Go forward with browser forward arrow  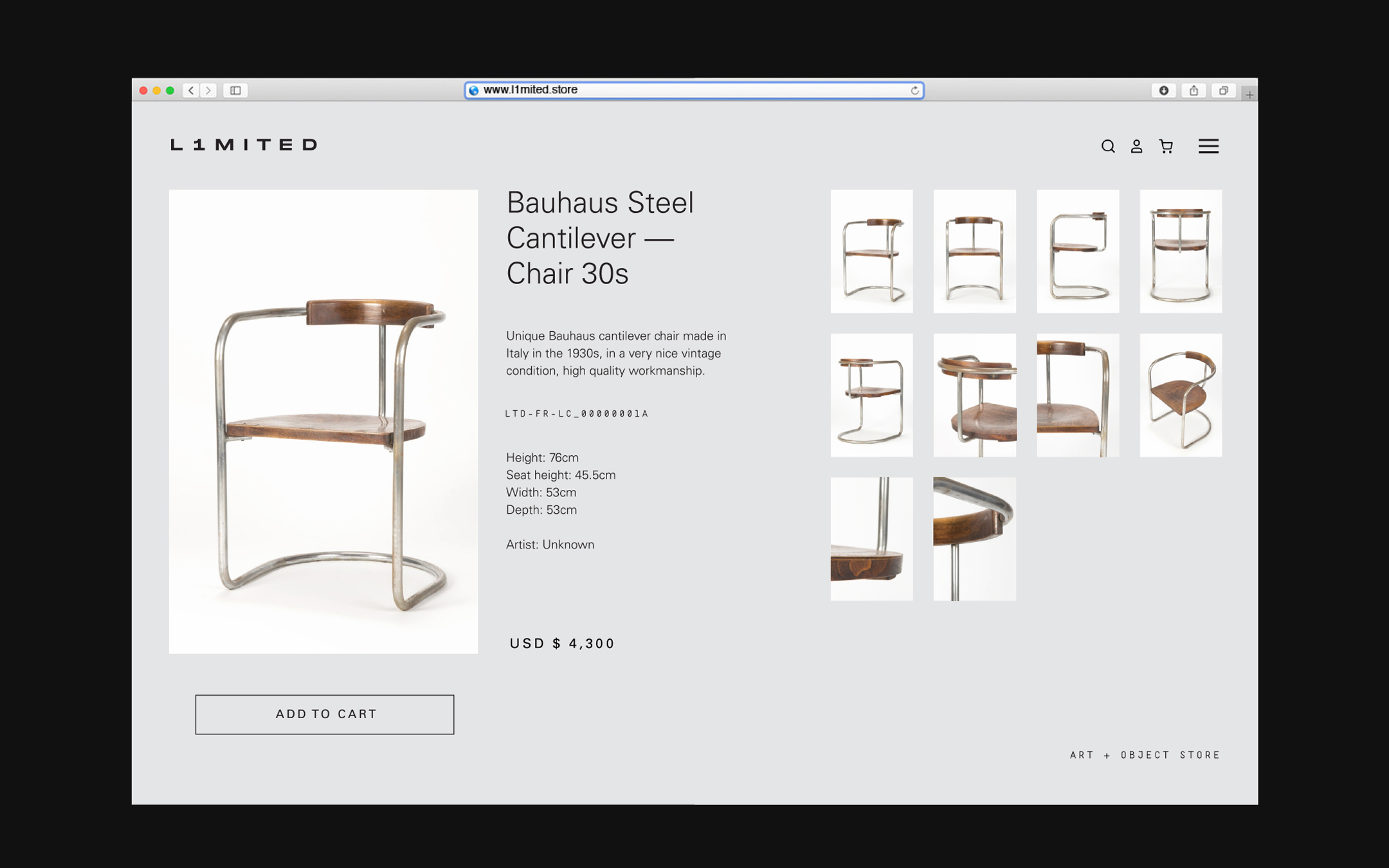point(208,91)
